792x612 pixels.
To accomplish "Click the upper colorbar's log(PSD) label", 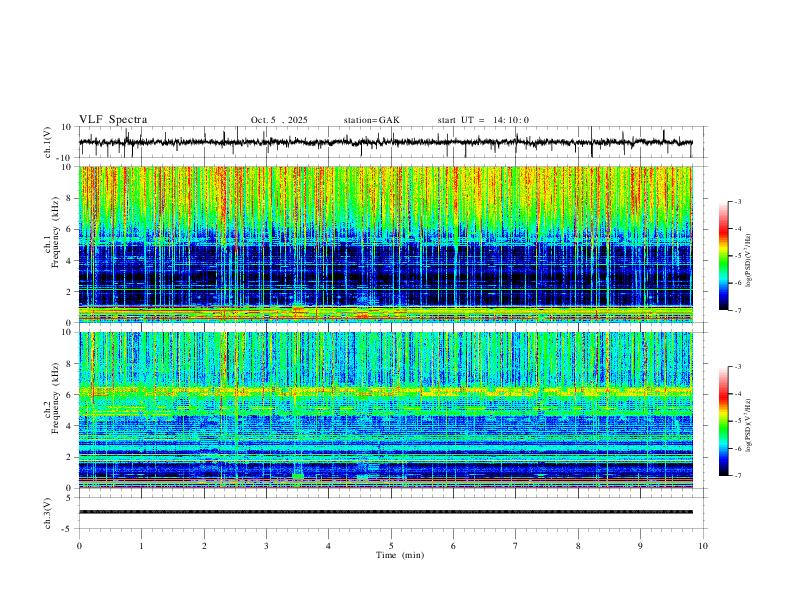I will click(748, 261).
